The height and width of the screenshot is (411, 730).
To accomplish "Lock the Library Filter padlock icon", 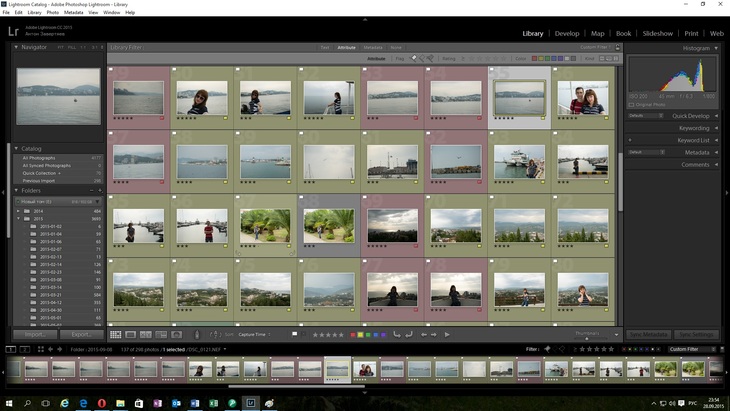I will pos(618,47).
